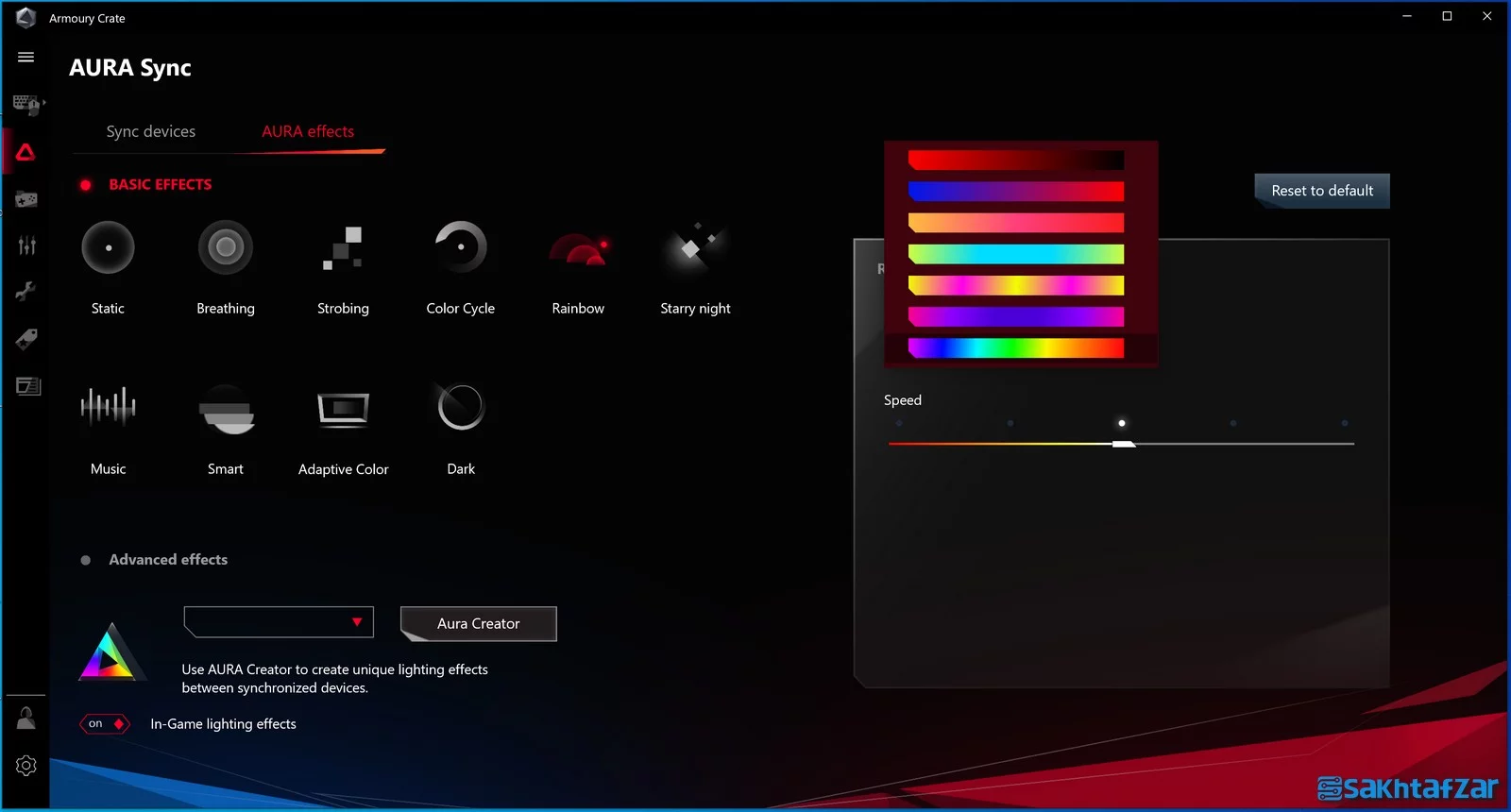The width and height of the screenshot is (1511, 812).
Task: Open the Devices icon in the sidebar
Action: [26, 104]
